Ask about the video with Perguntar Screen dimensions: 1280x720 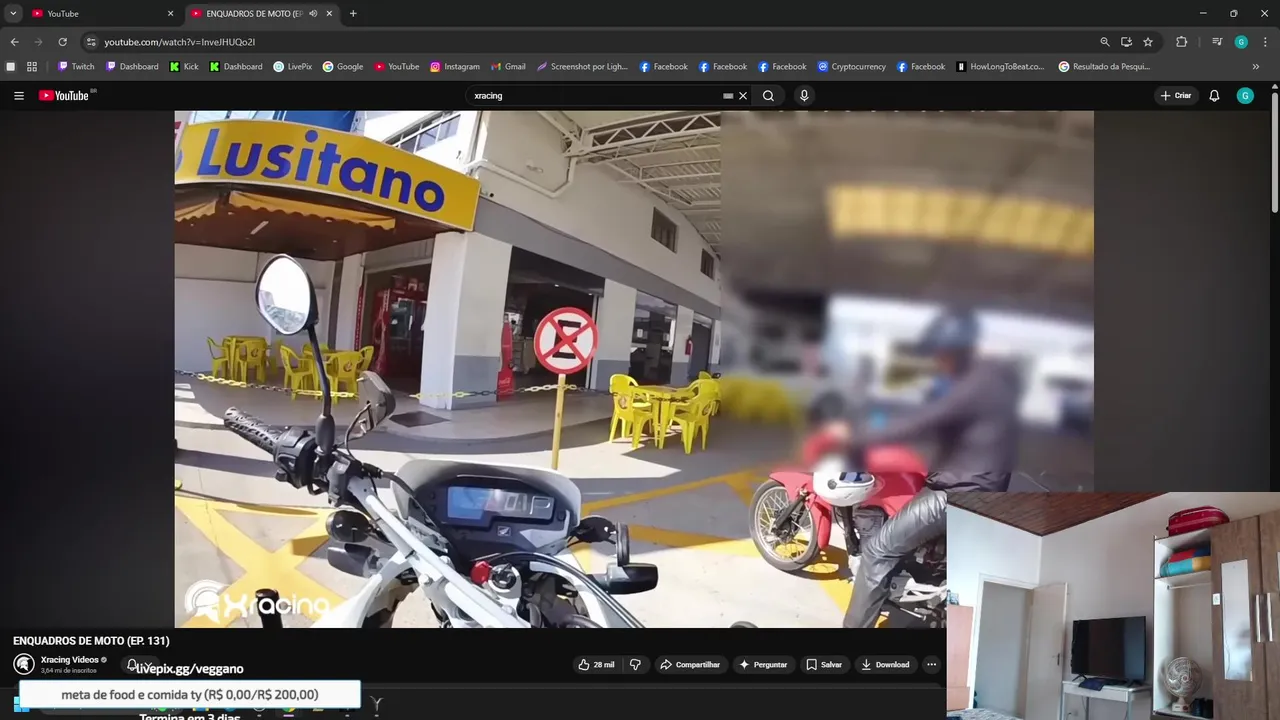pos(763,665)
